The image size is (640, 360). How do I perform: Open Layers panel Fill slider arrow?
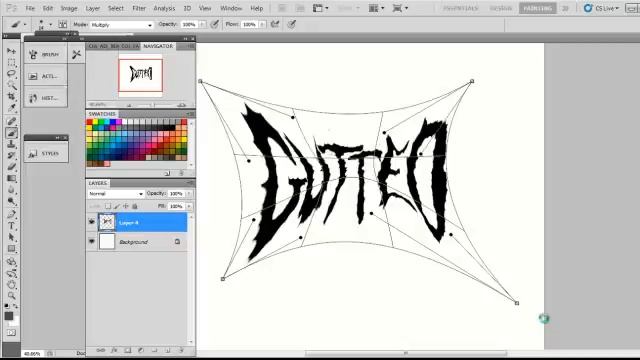coord(189,206)
